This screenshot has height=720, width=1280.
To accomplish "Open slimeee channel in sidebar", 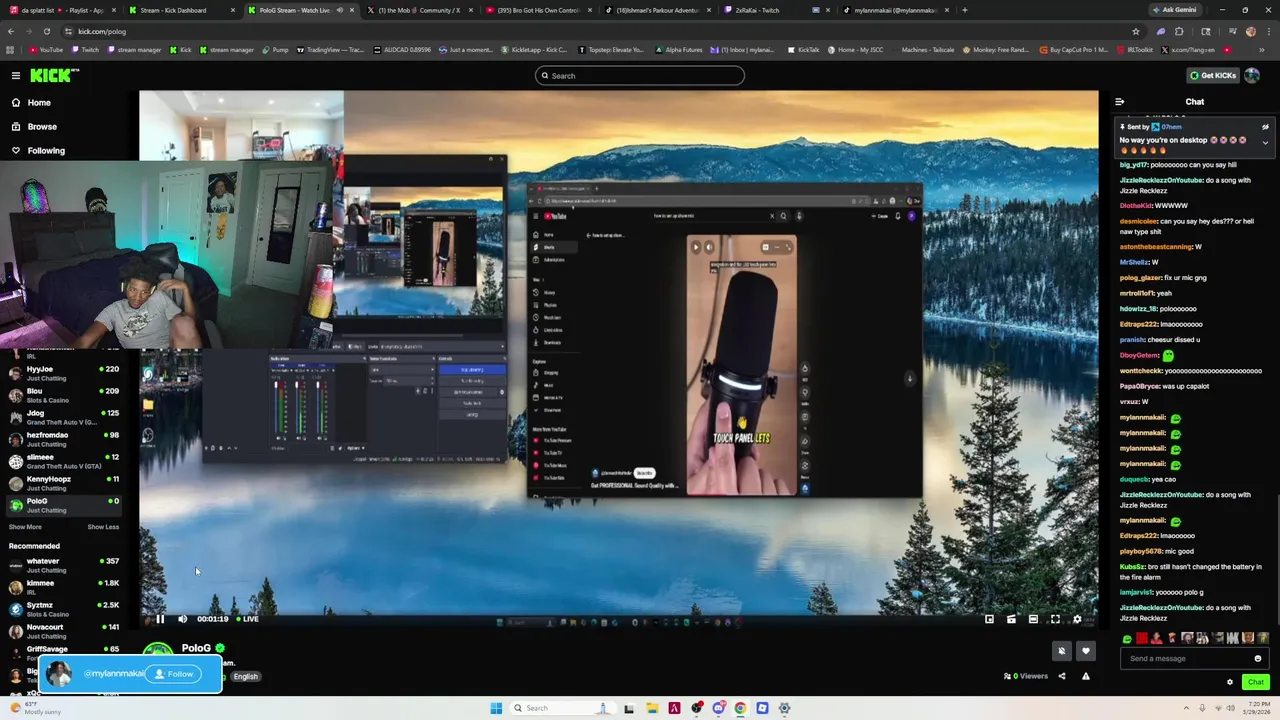I will coord(66,462).
